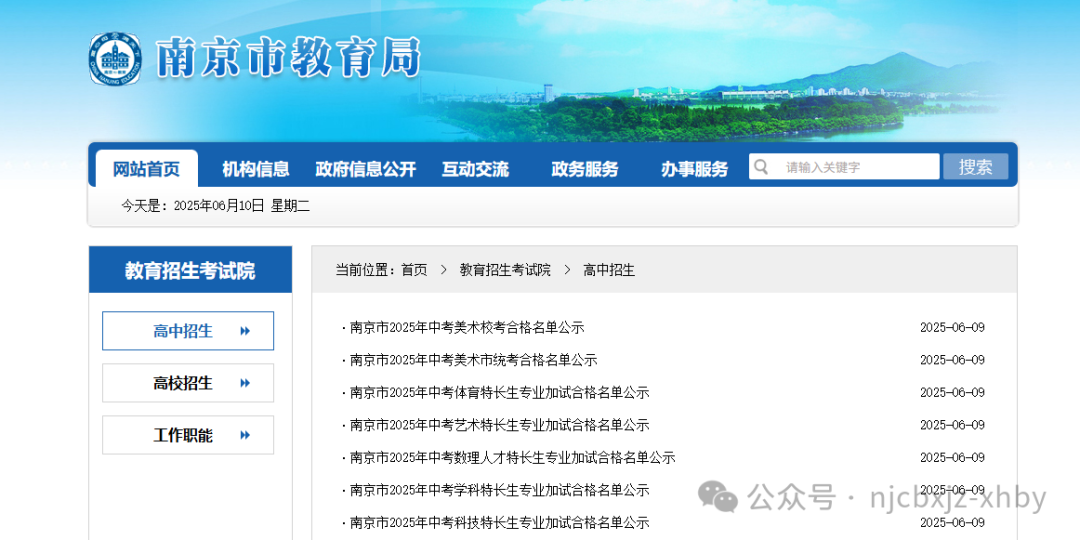Viewport: 1080px width, 540px height.
Task: Go to 首页 in the breadcrumb
Action: coord(414,270)
